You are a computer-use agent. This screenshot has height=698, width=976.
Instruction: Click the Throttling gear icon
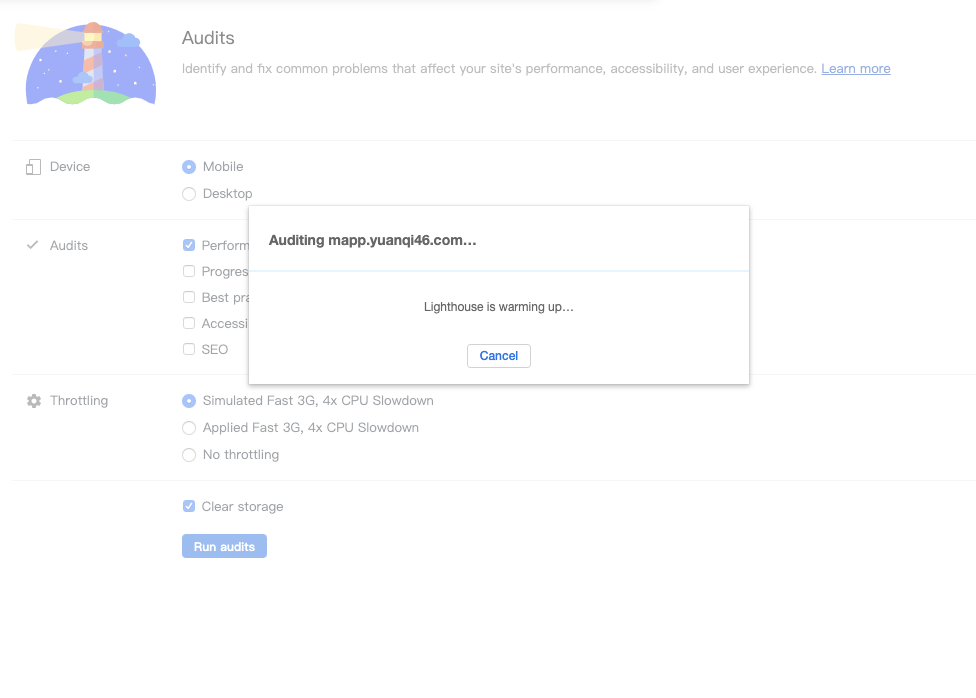click(x=34, y=401)
